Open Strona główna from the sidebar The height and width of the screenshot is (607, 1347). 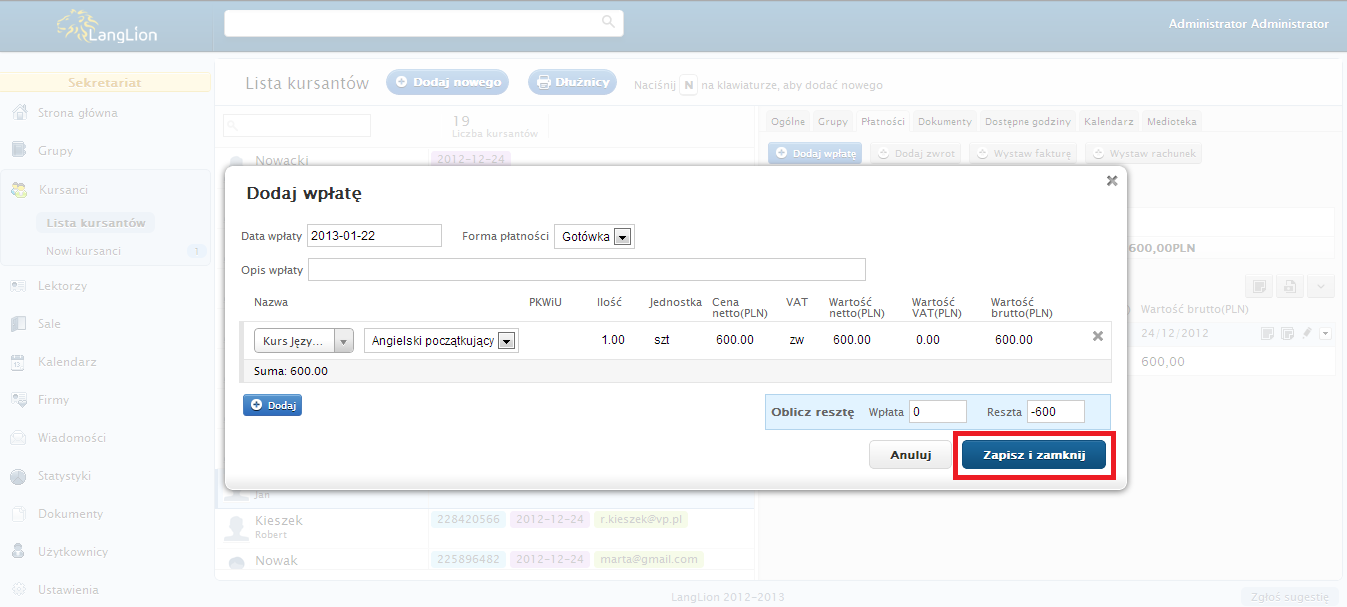(77, 113)
